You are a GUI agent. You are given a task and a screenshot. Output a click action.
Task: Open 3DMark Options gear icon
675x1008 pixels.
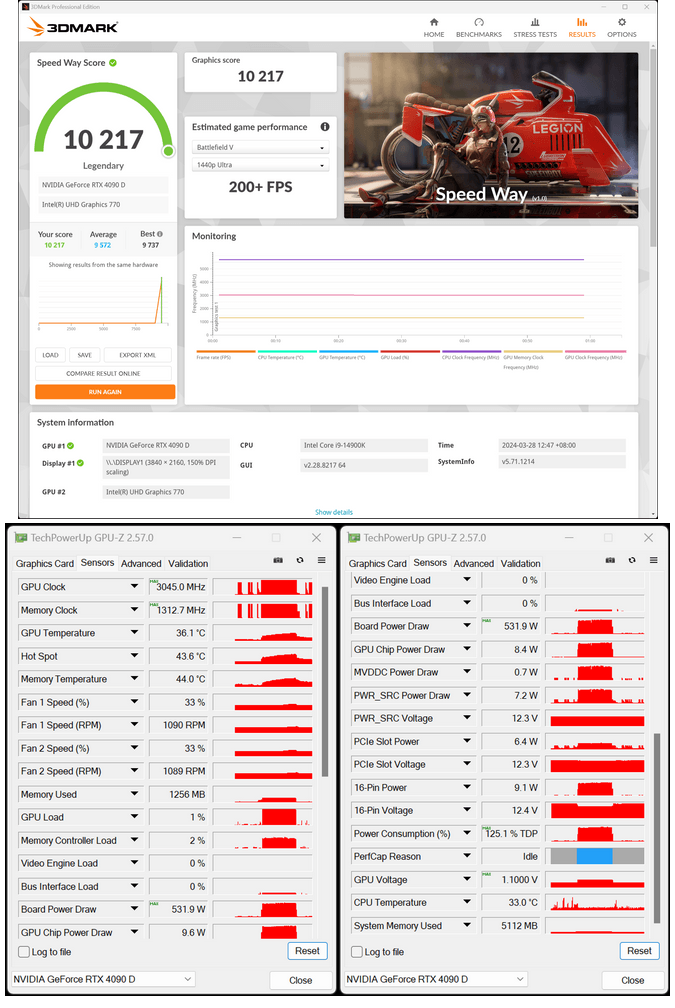coord(622,22)
